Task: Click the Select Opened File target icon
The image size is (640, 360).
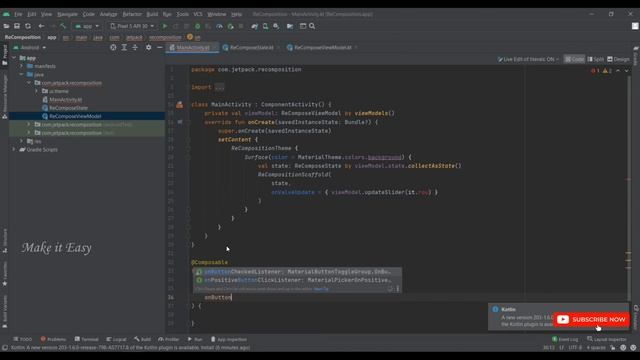Action: pyautogui.click(x=113, y=47)
